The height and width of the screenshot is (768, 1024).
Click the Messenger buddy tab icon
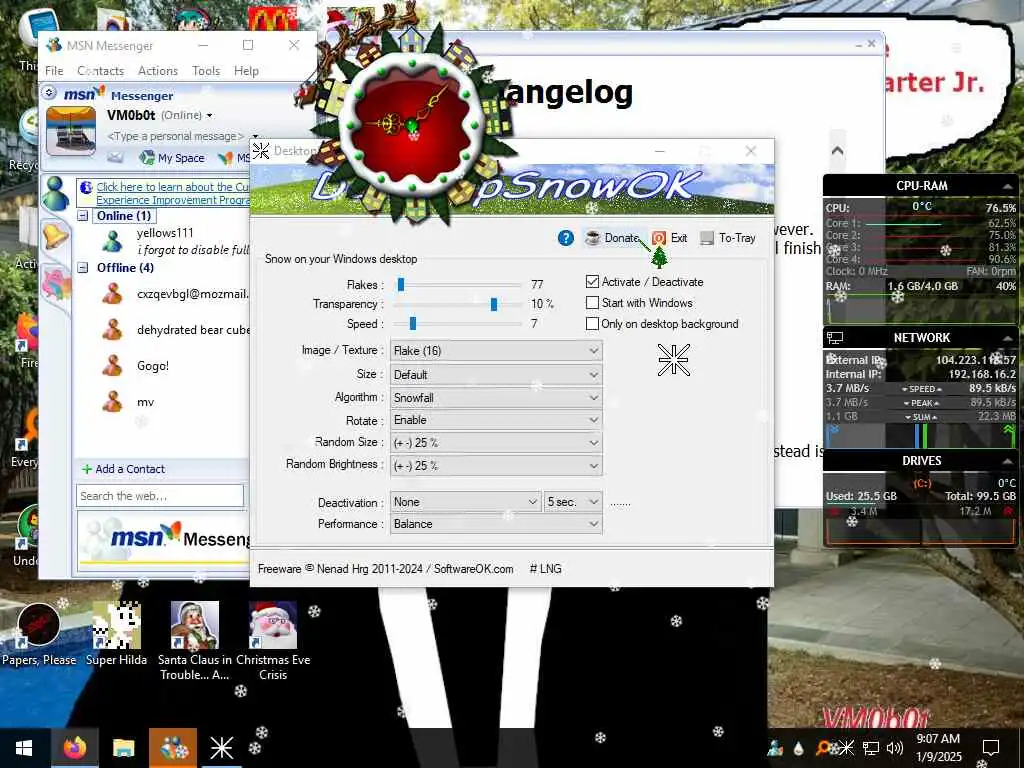(56, 194)
